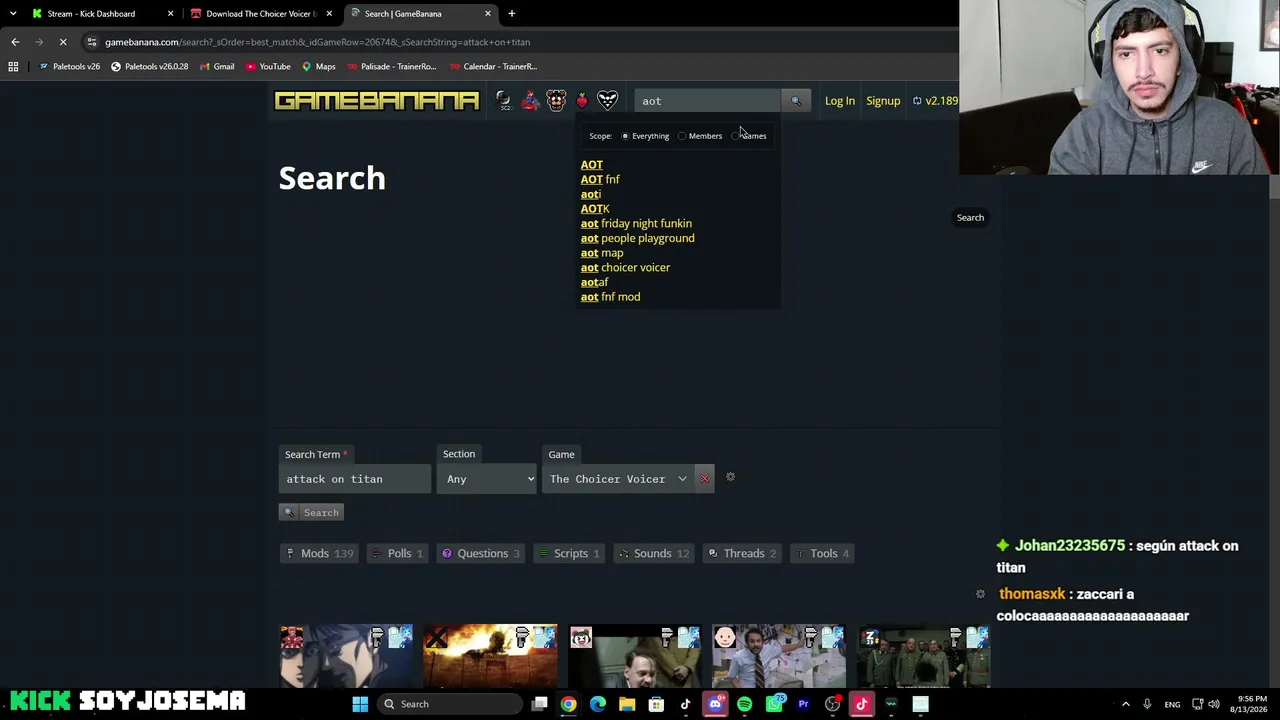Expand the Section dropdown set to Any
Image resolution: width=1280 pixels, height=720 pixels.
[x=487, y=479]
